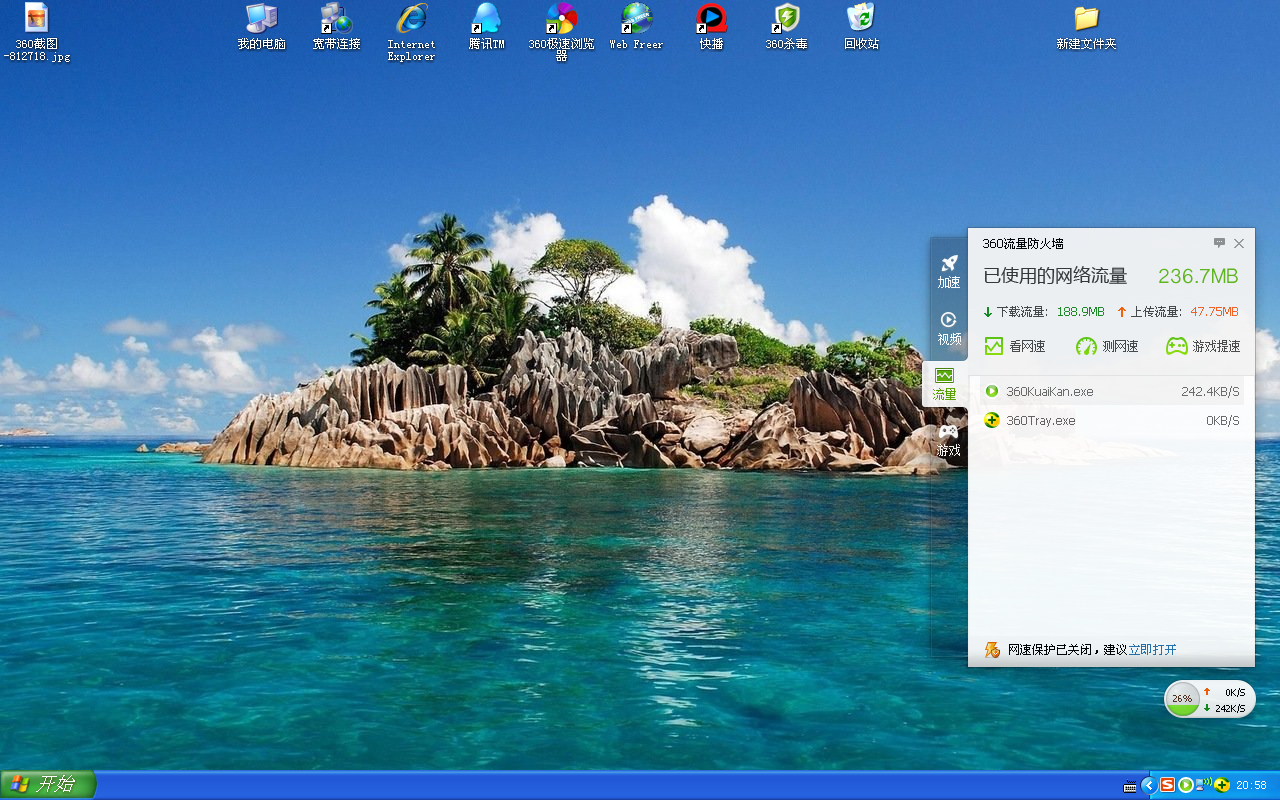This screenshot has height=800, width=1280.
Task: Click the 立即打开 link
Action: click(1152, 650)
